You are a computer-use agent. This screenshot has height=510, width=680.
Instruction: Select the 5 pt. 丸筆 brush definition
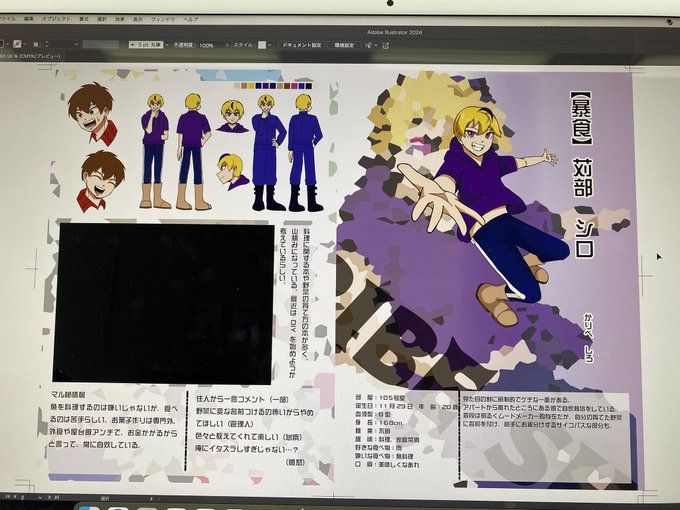click(x=146, y=45)
